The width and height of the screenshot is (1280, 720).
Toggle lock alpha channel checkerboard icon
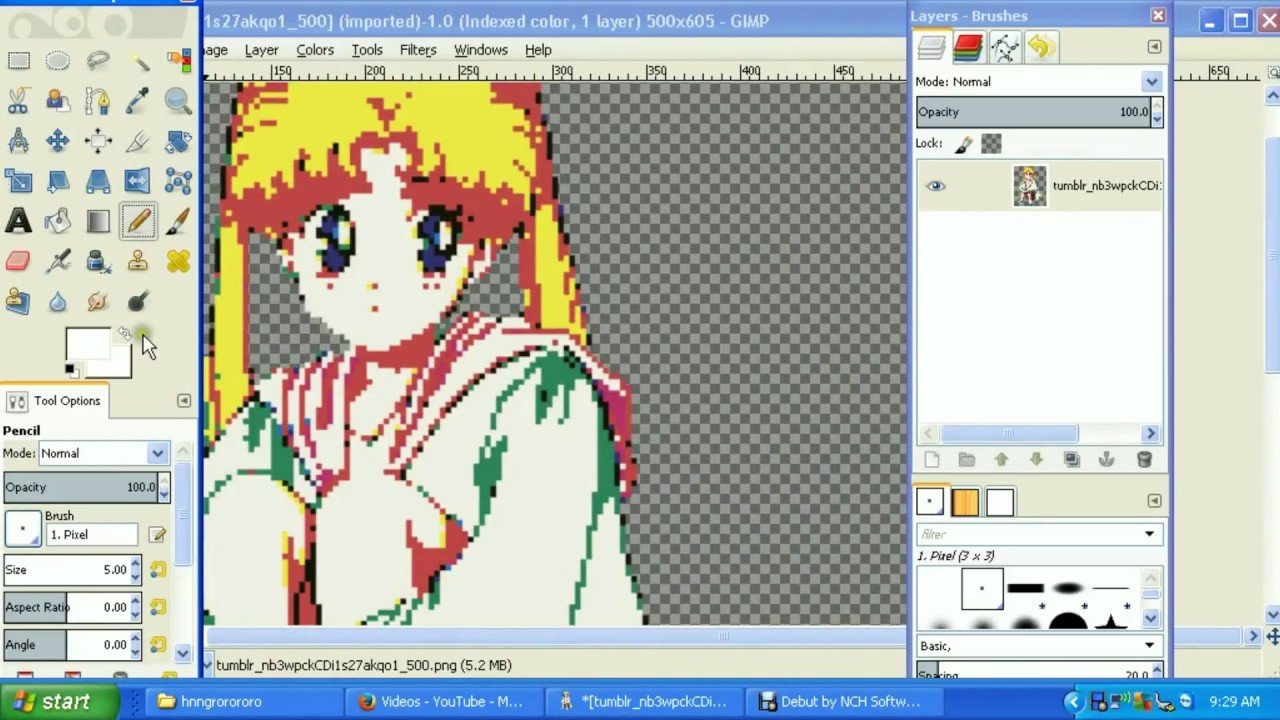991,144
